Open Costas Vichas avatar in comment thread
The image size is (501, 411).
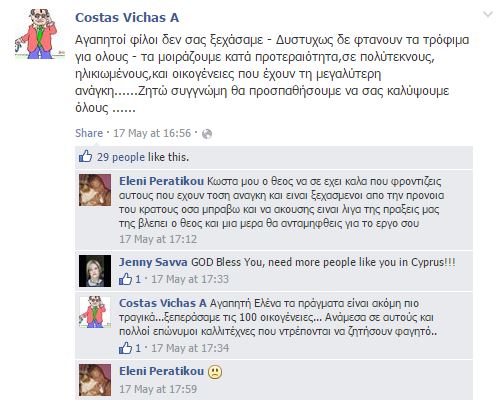tap(95, 311)
